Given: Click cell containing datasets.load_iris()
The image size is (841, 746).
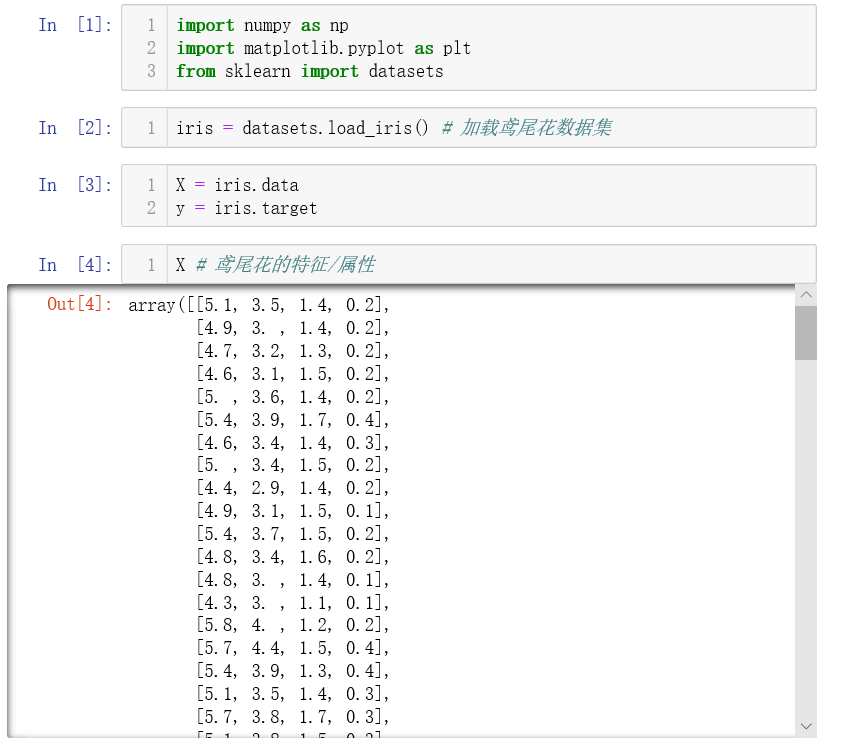Looking at the screenshot, I should (469, 128).
